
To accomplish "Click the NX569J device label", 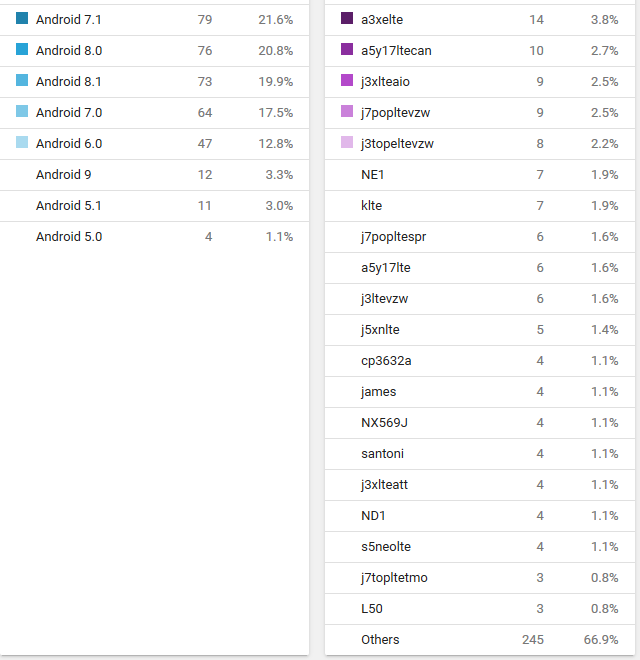I will pos(385,423).
